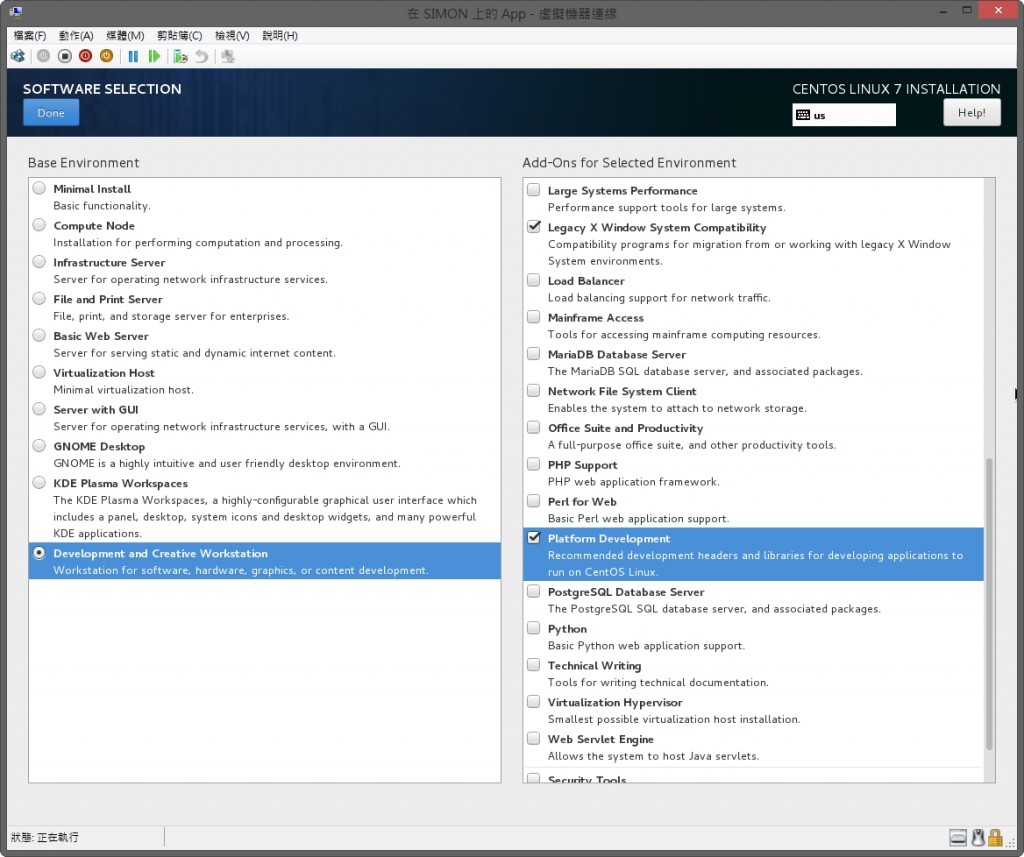Open the 剪貼簿(C) menu

[x=180, y=35]
